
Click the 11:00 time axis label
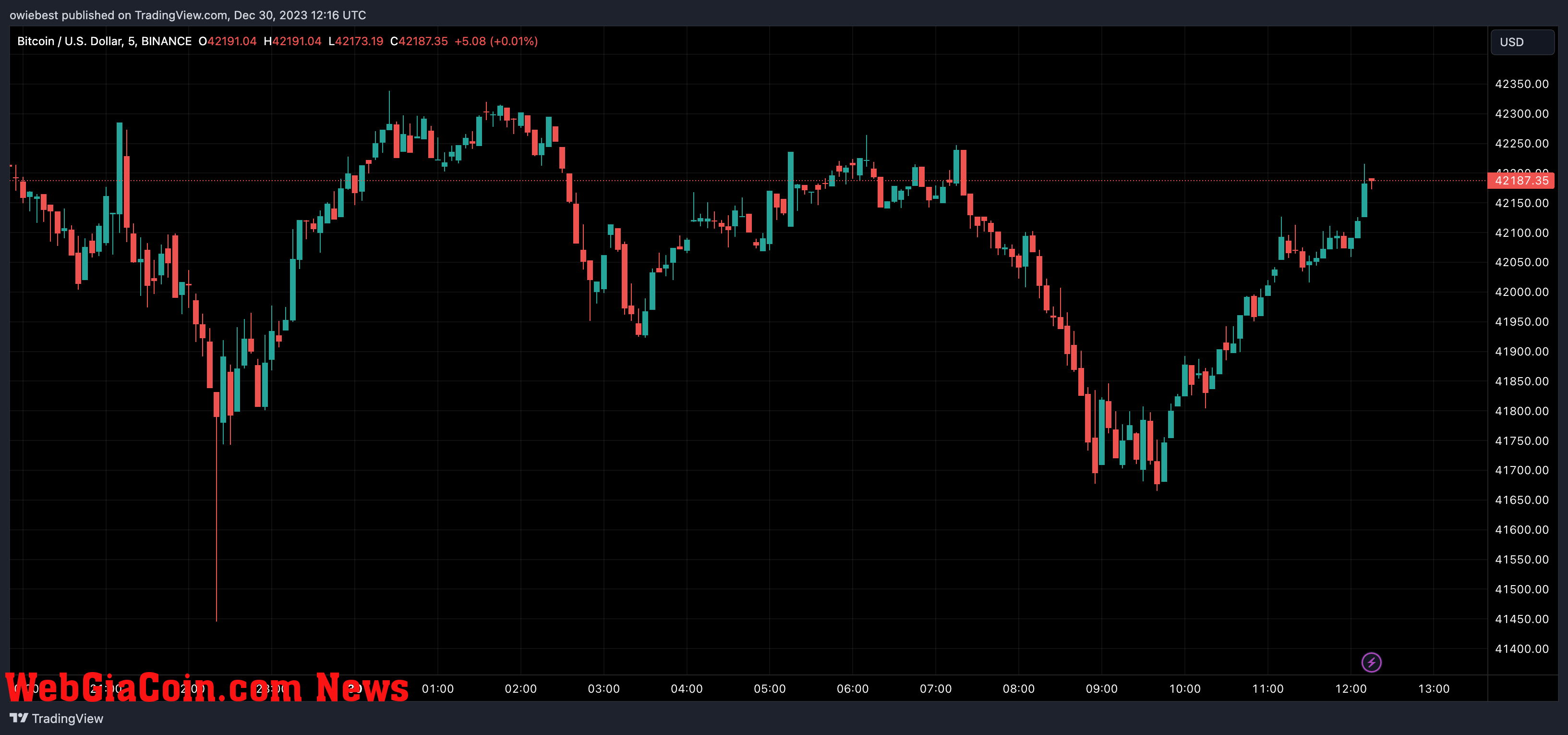click(1267, 689)
